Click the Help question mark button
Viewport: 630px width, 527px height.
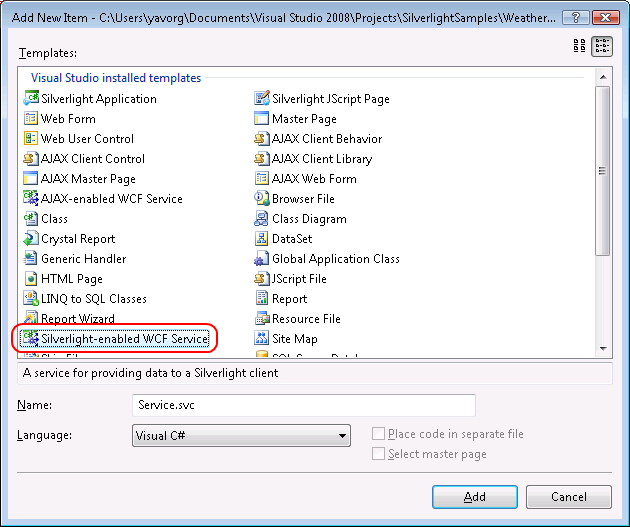(576, 18)
